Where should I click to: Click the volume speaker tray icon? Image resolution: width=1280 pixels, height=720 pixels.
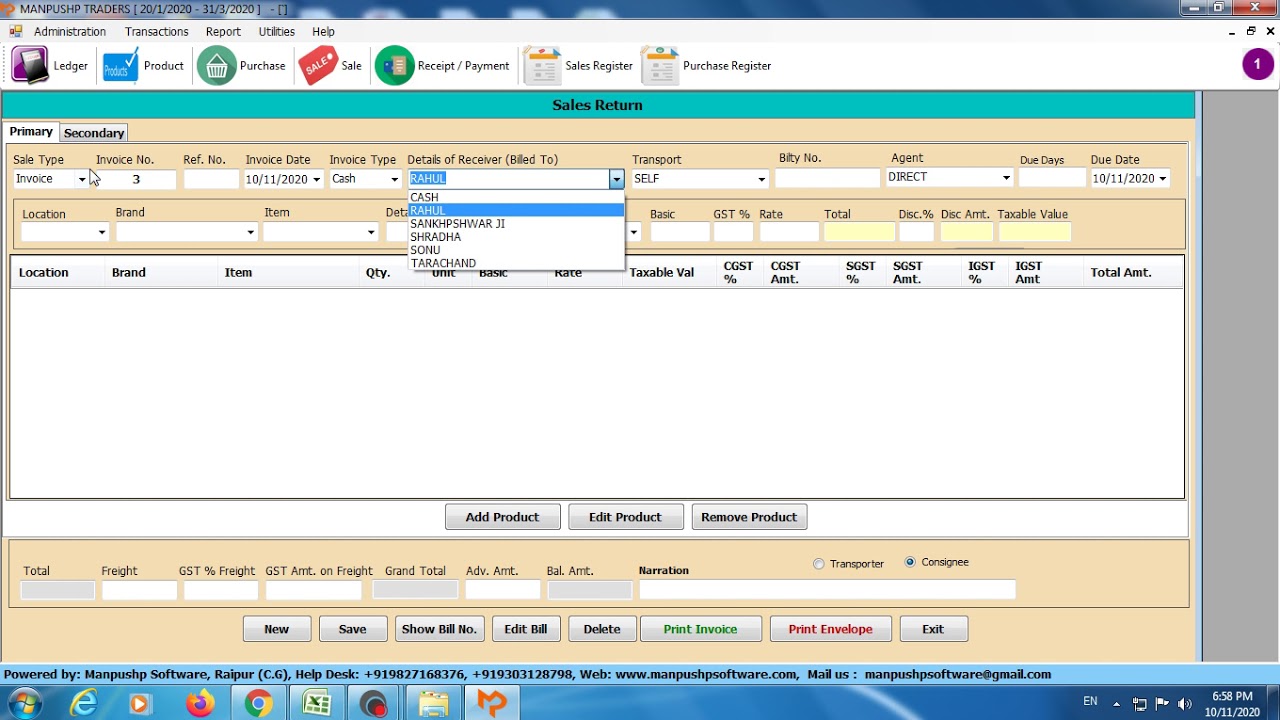(x=1185, y=704)
